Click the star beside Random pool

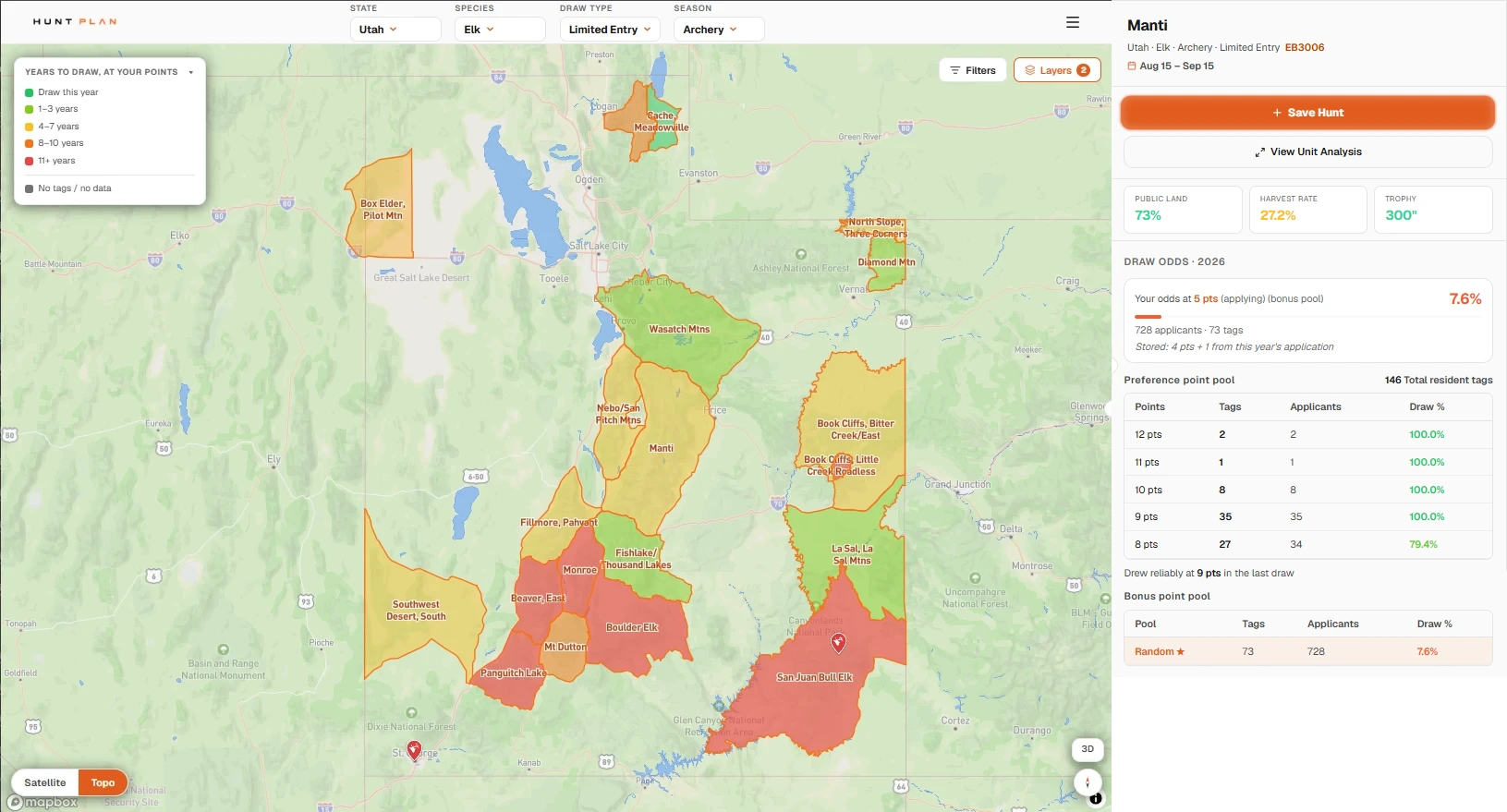pos(1180,651)
